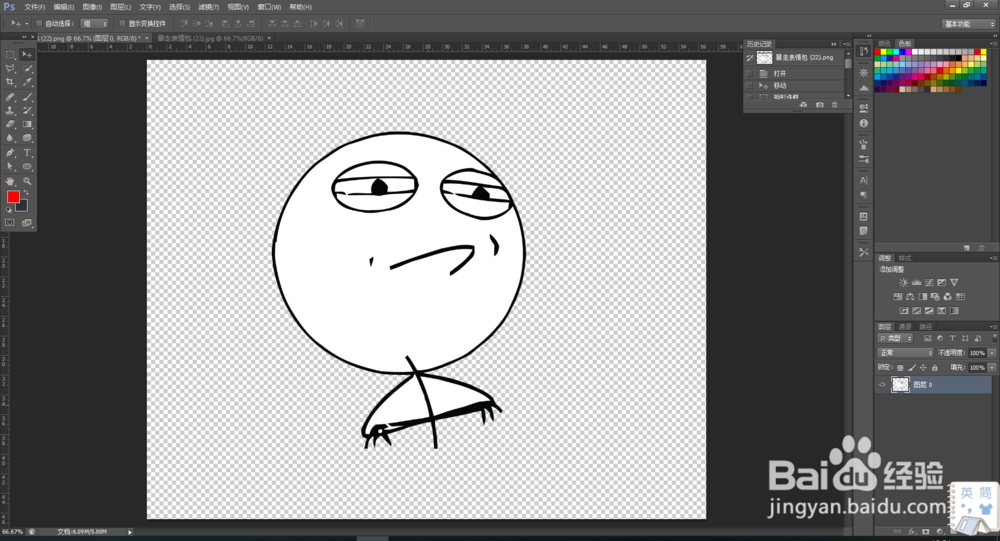
Task: Select the Crop tool
Action: (x=10, y=82)
